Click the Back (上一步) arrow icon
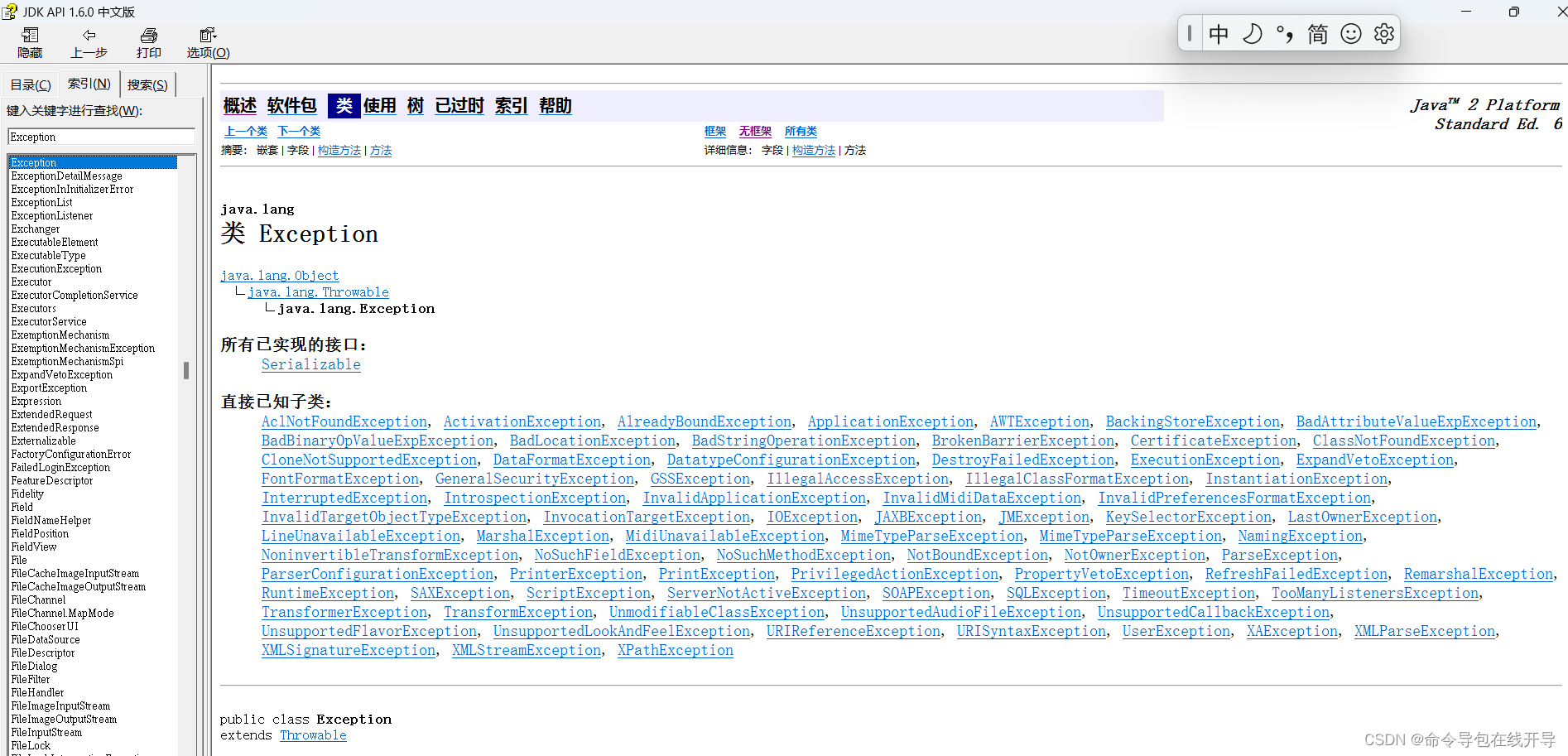 click(x=89, y=35)
